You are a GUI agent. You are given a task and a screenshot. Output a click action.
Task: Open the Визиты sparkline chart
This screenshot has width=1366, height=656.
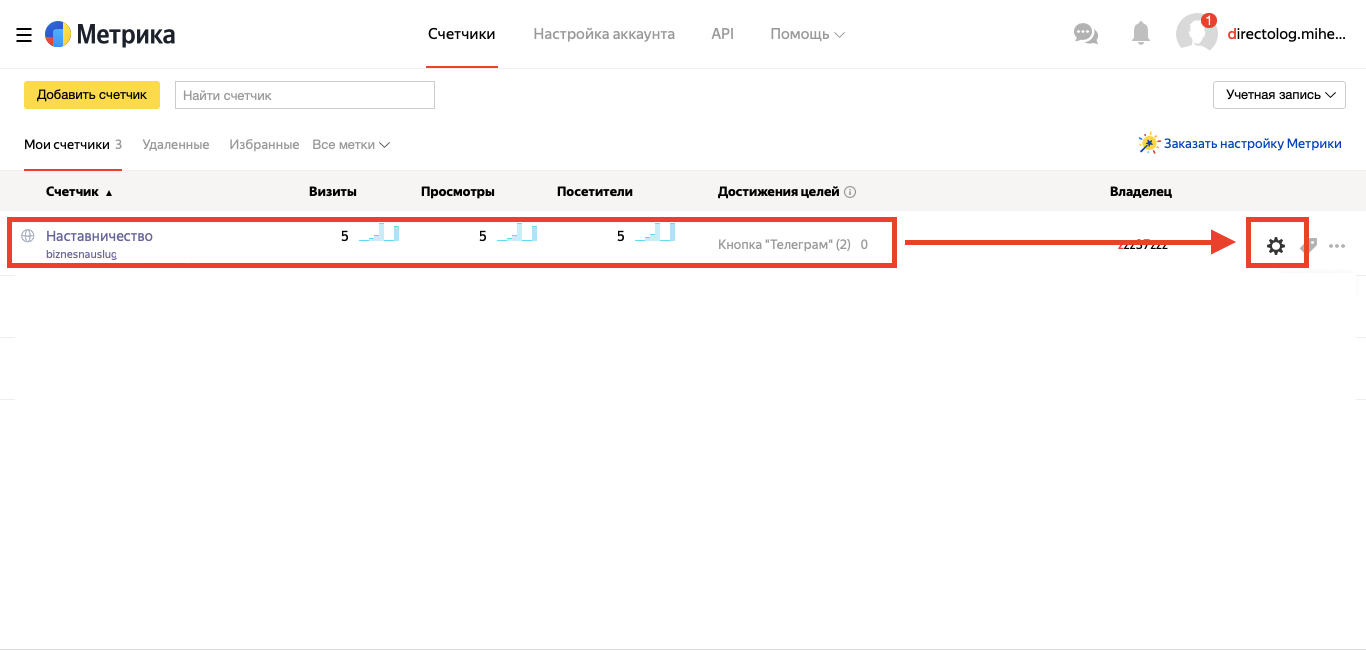[x=379, y=234]
